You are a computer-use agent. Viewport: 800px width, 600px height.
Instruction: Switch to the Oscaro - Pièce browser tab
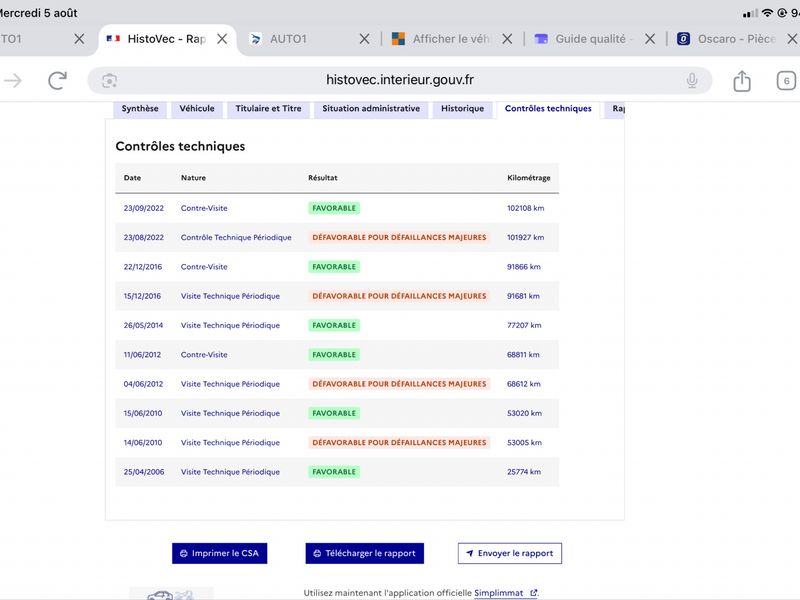(x=727, y=39)
